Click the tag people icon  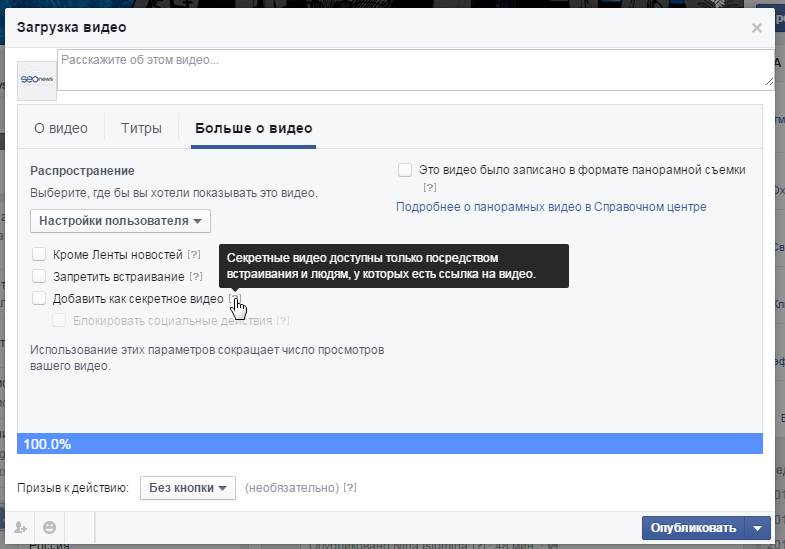pyautogui.click(x=20, y=527)
